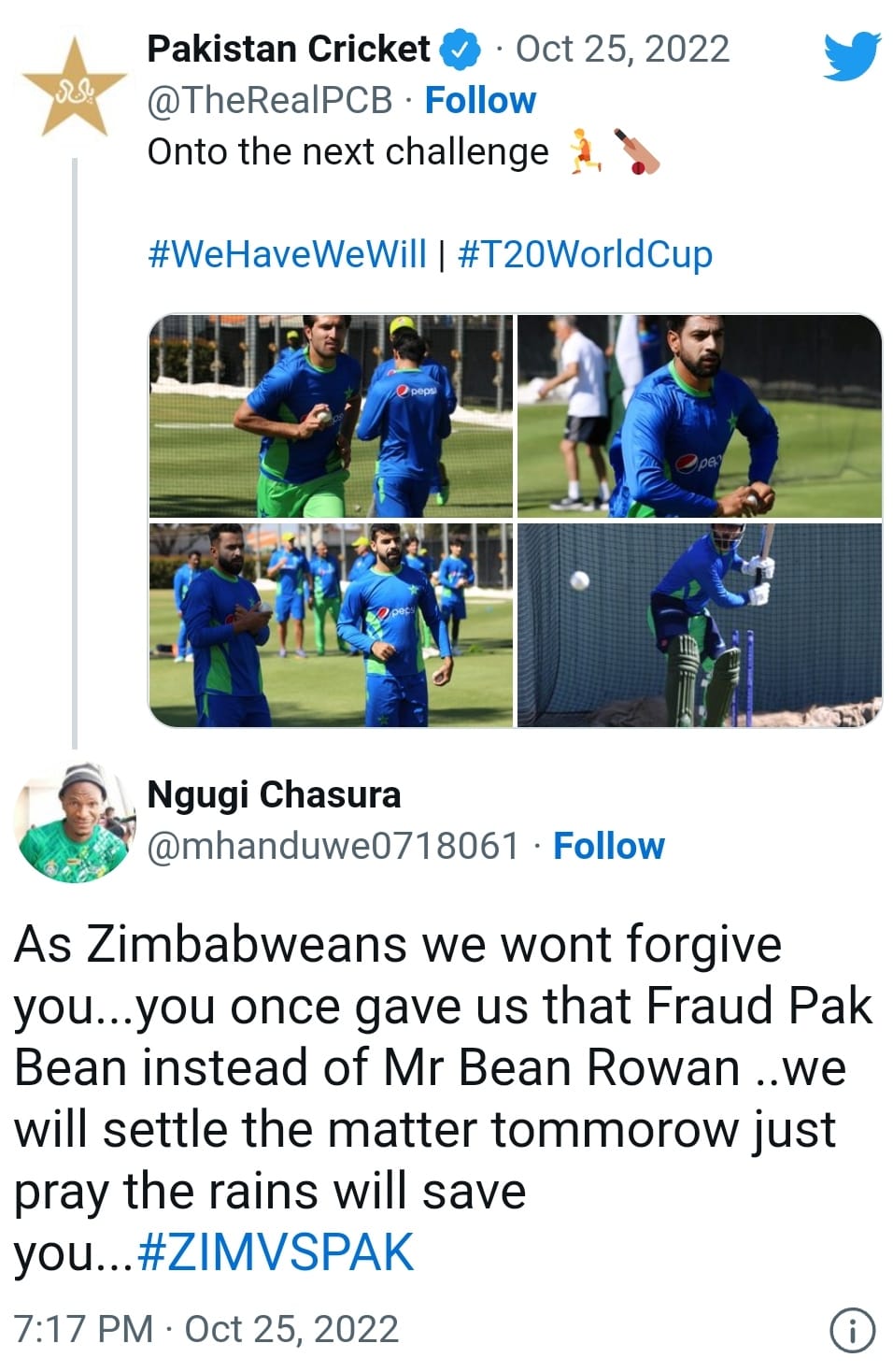This screenshot has width=893, height=1372.
Task: Open the #T20WorldCup hashtag
Action: (585, 253)
